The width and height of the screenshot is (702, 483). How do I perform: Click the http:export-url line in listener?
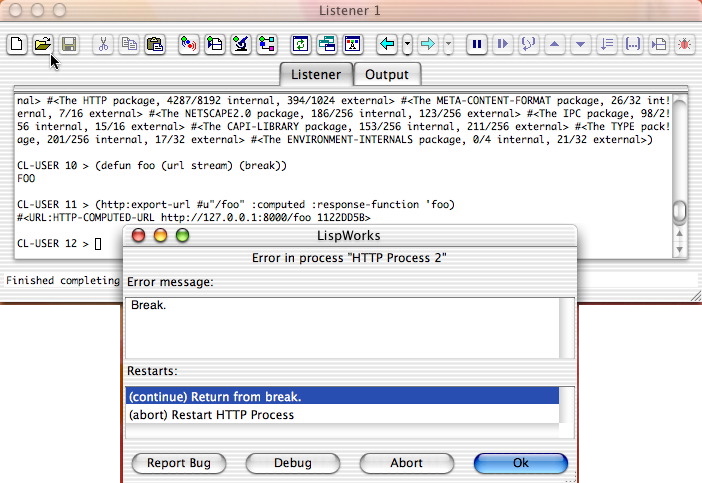tap(236, 205)
